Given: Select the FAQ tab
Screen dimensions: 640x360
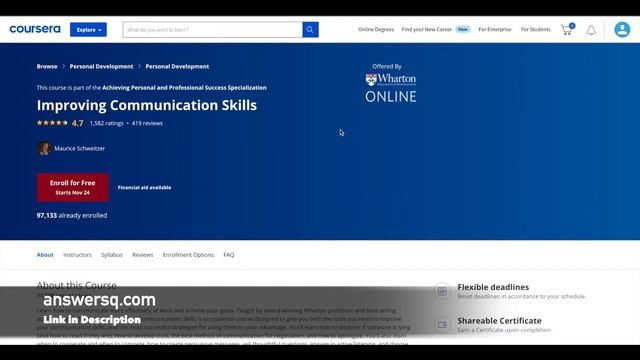Looking at the screenshot, I should click(x=229, y=255).
